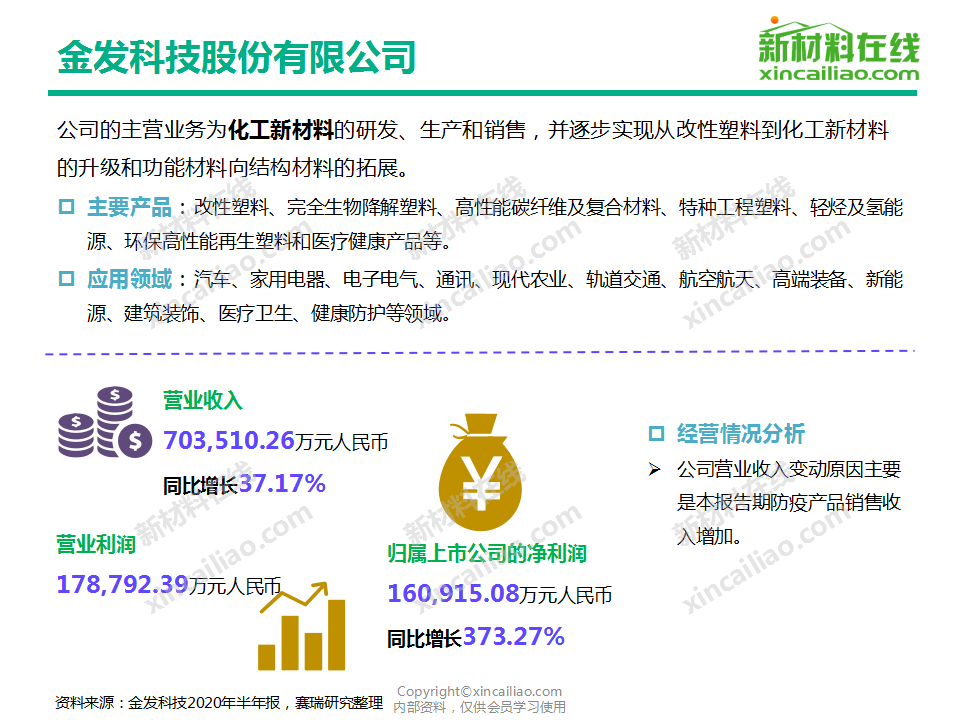Click the text 健康防护等领域

[377, 313]
